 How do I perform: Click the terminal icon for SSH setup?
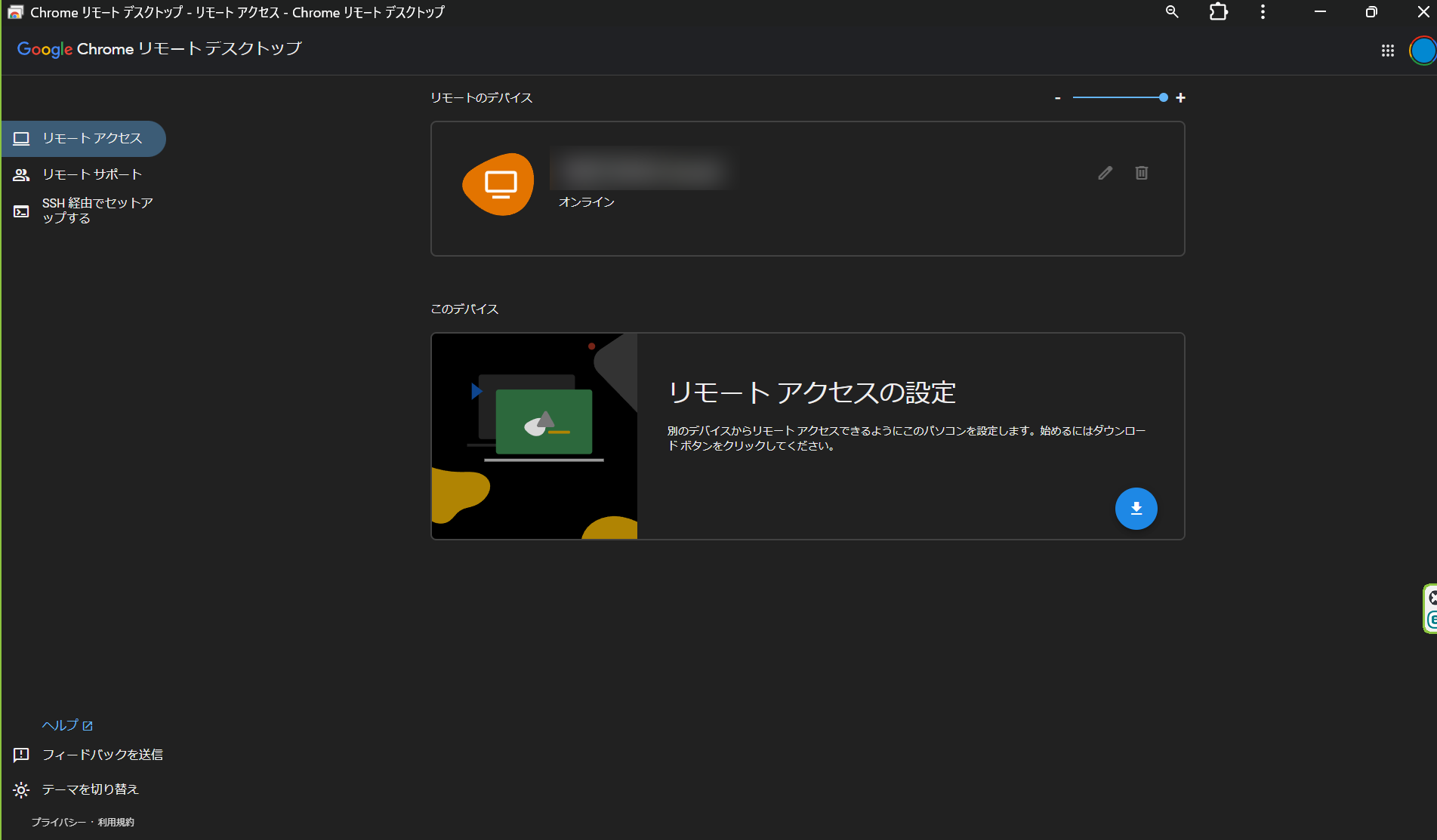pos(21,211)
